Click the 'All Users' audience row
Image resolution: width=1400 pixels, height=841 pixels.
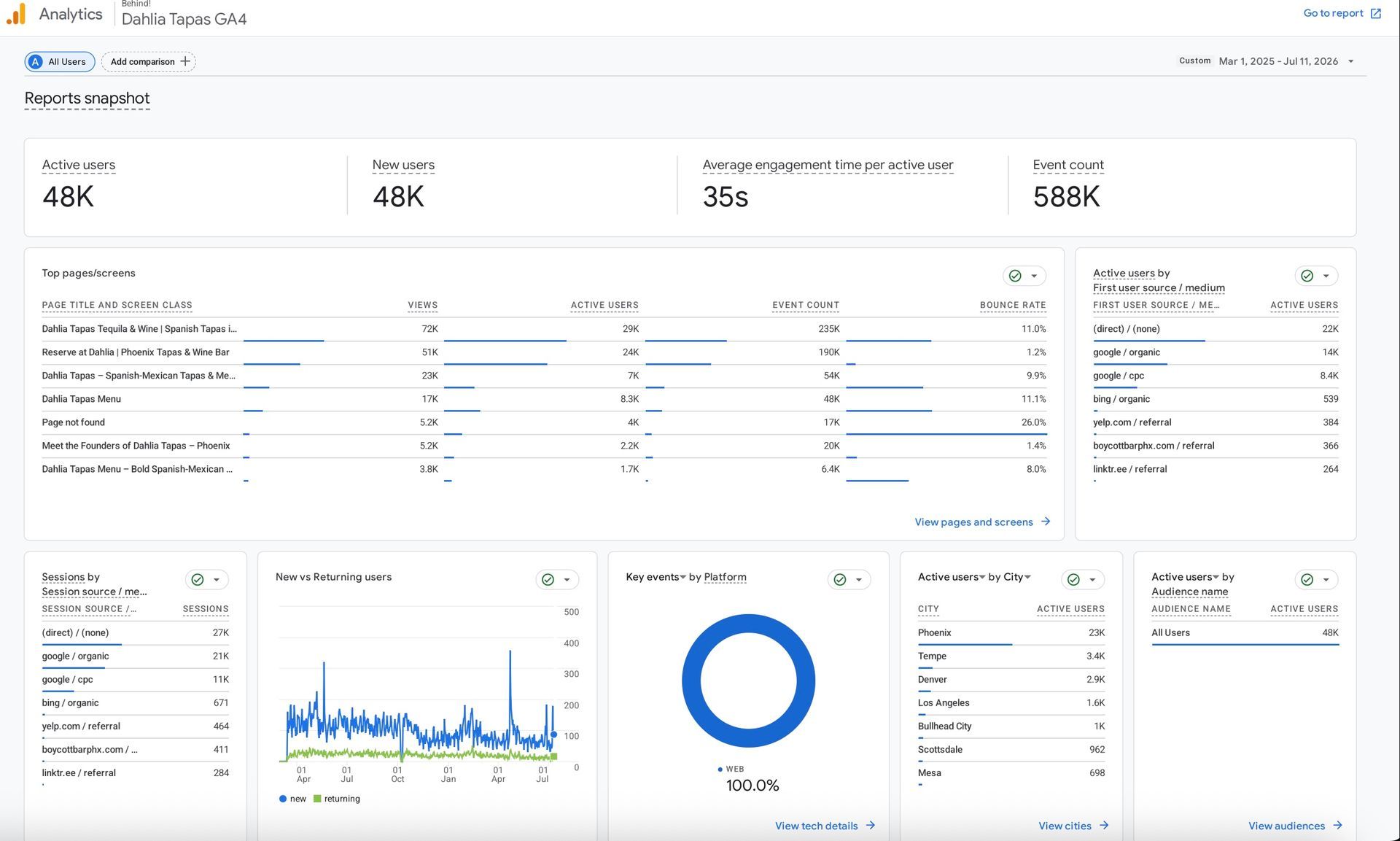(x=1245, y=632)
